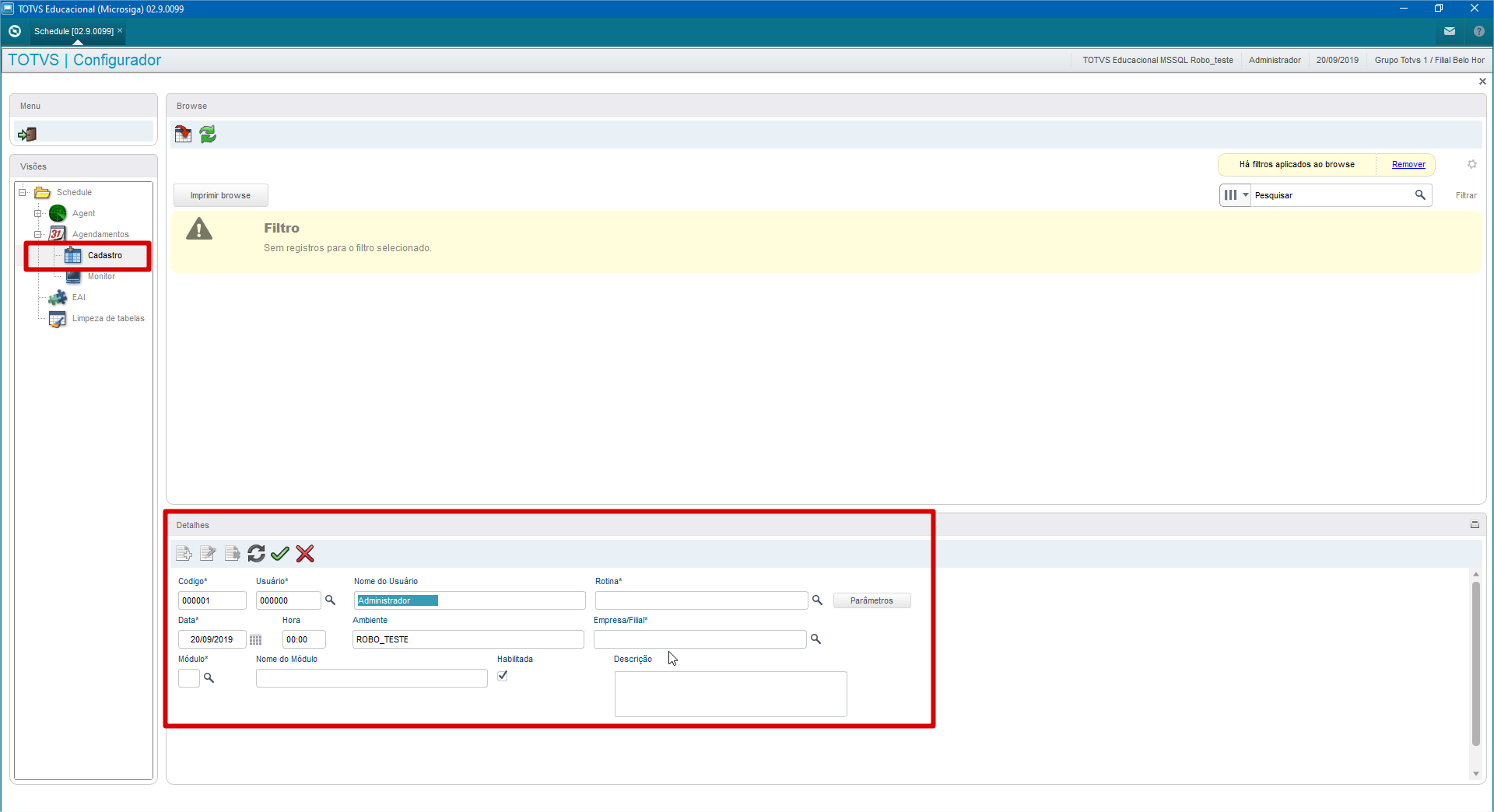Select the Schedule folder in tree

[x=64, y=192]
